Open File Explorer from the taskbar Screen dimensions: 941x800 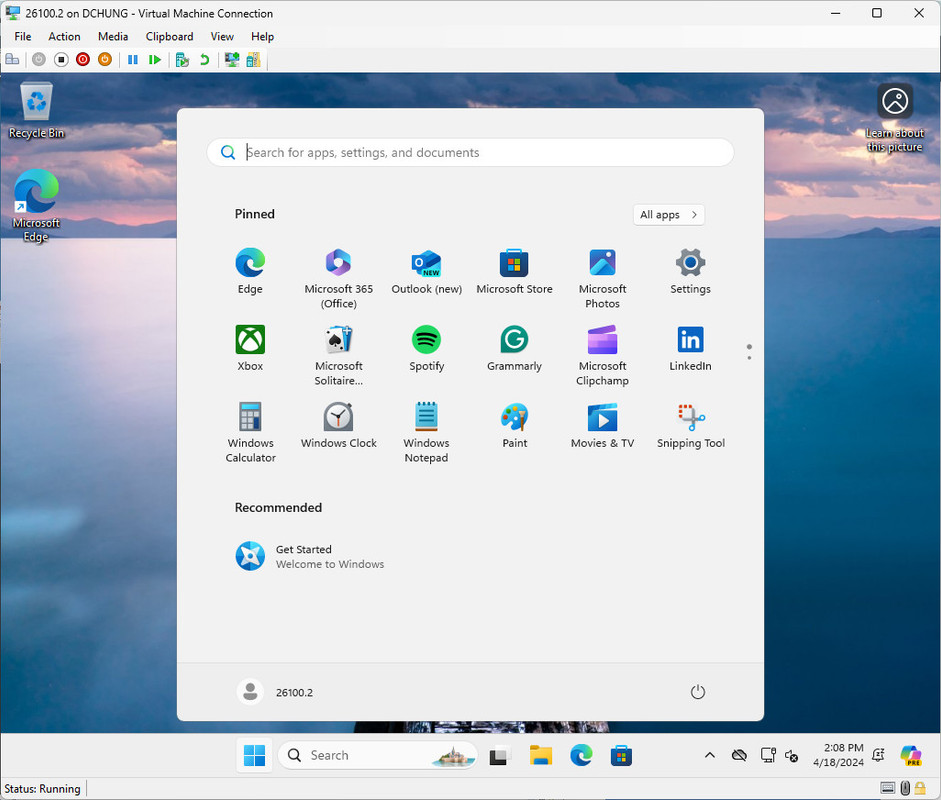[x=540, y=755]
